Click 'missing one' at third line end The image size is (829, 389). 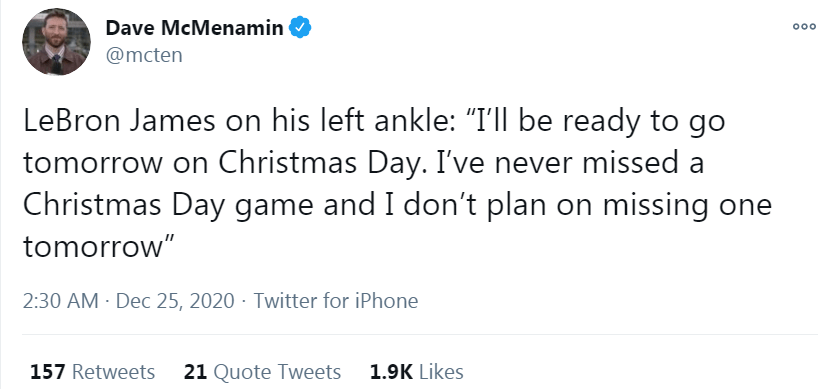(687, 206)
